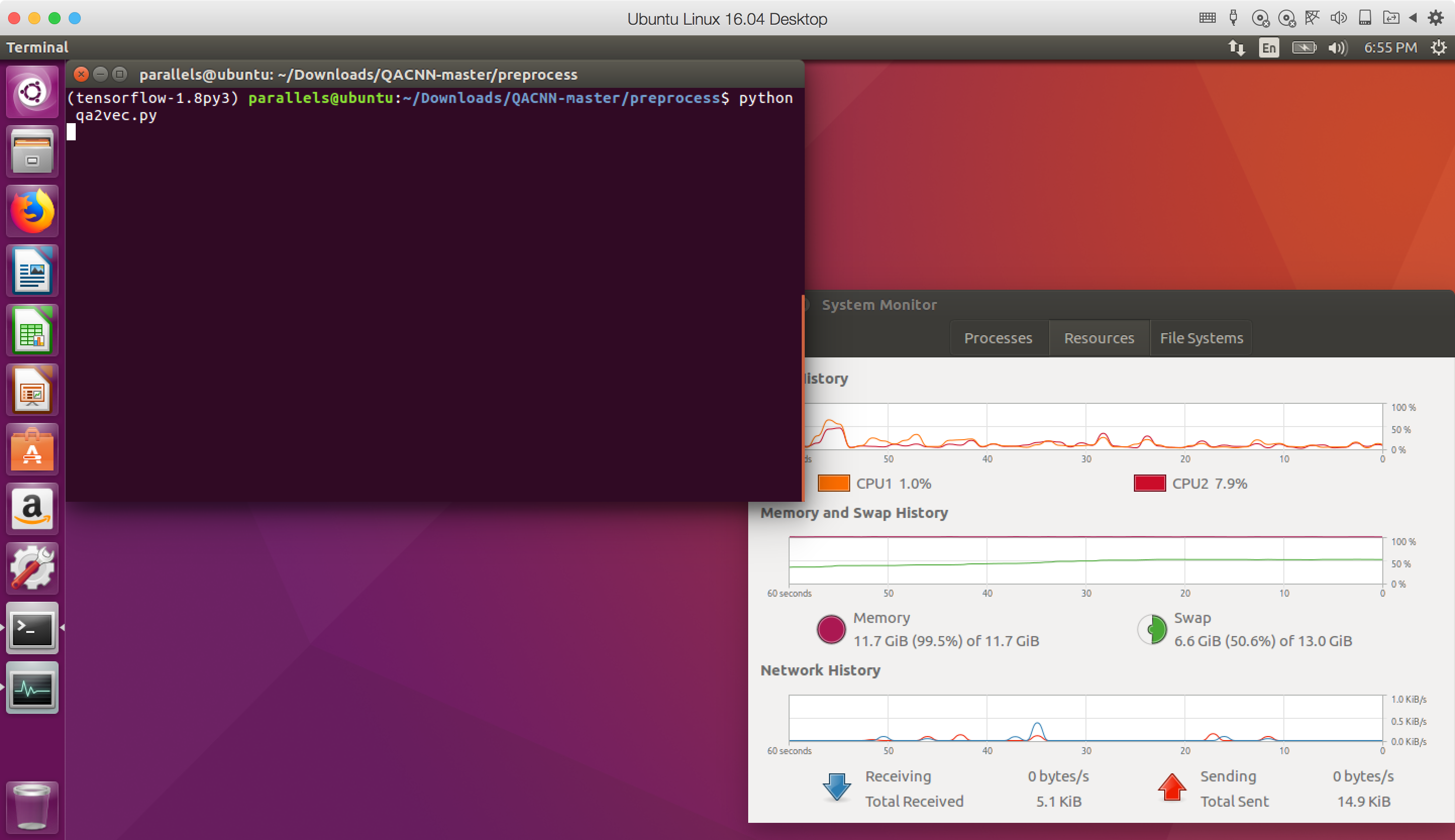
Task: Open LibreOffice Calc spreadsheet icon
Action: click(32, 331)
